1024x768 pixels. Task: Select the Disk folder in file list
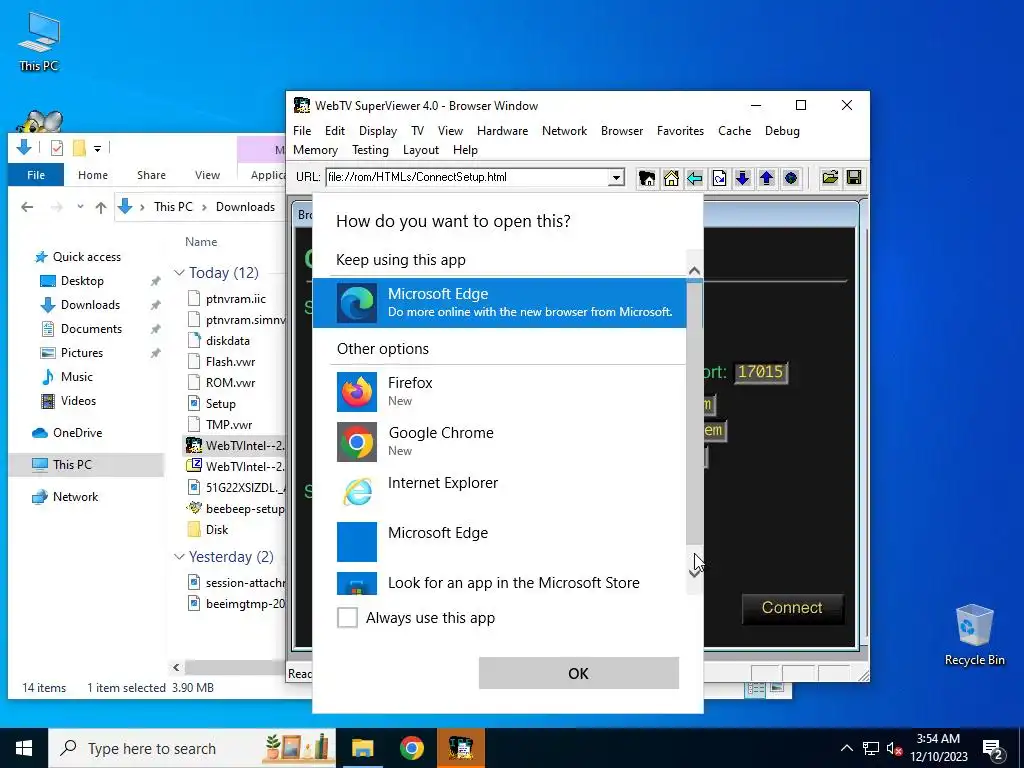(x=216, y=530)
